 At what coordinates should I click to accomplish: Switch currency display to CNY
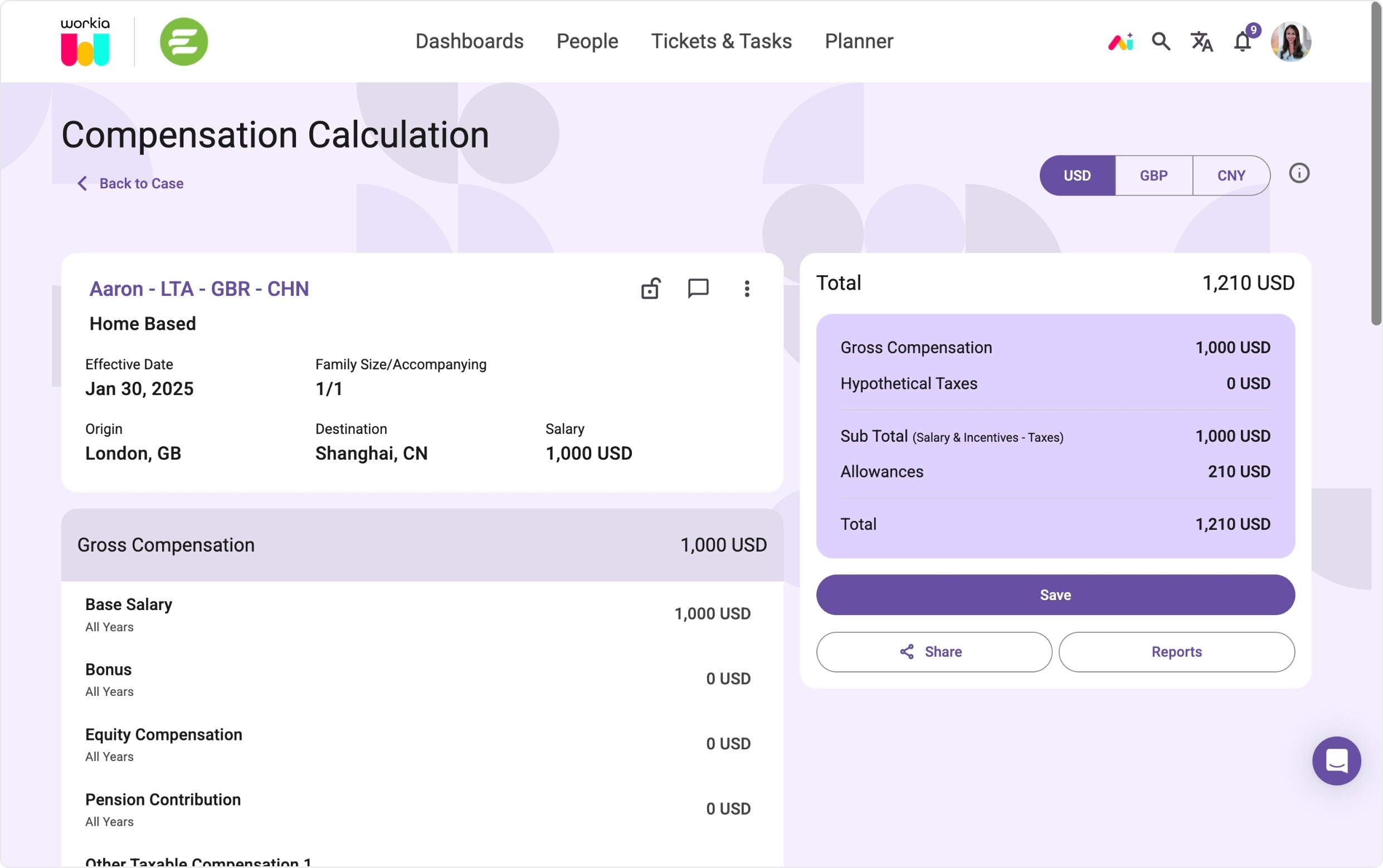click(x=1231, y=175)
